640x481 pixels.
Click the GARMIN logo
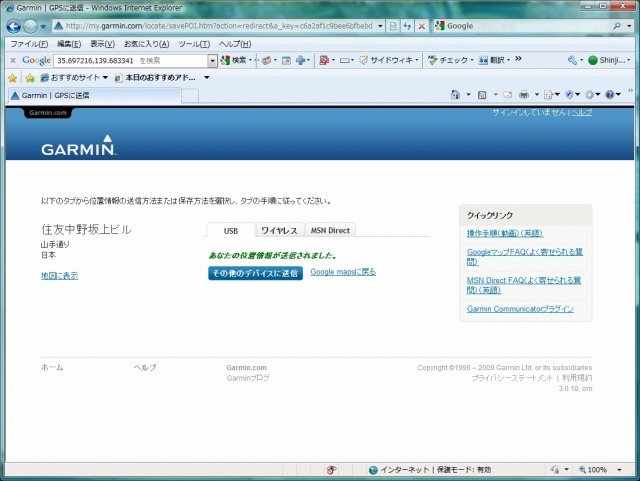79,145
